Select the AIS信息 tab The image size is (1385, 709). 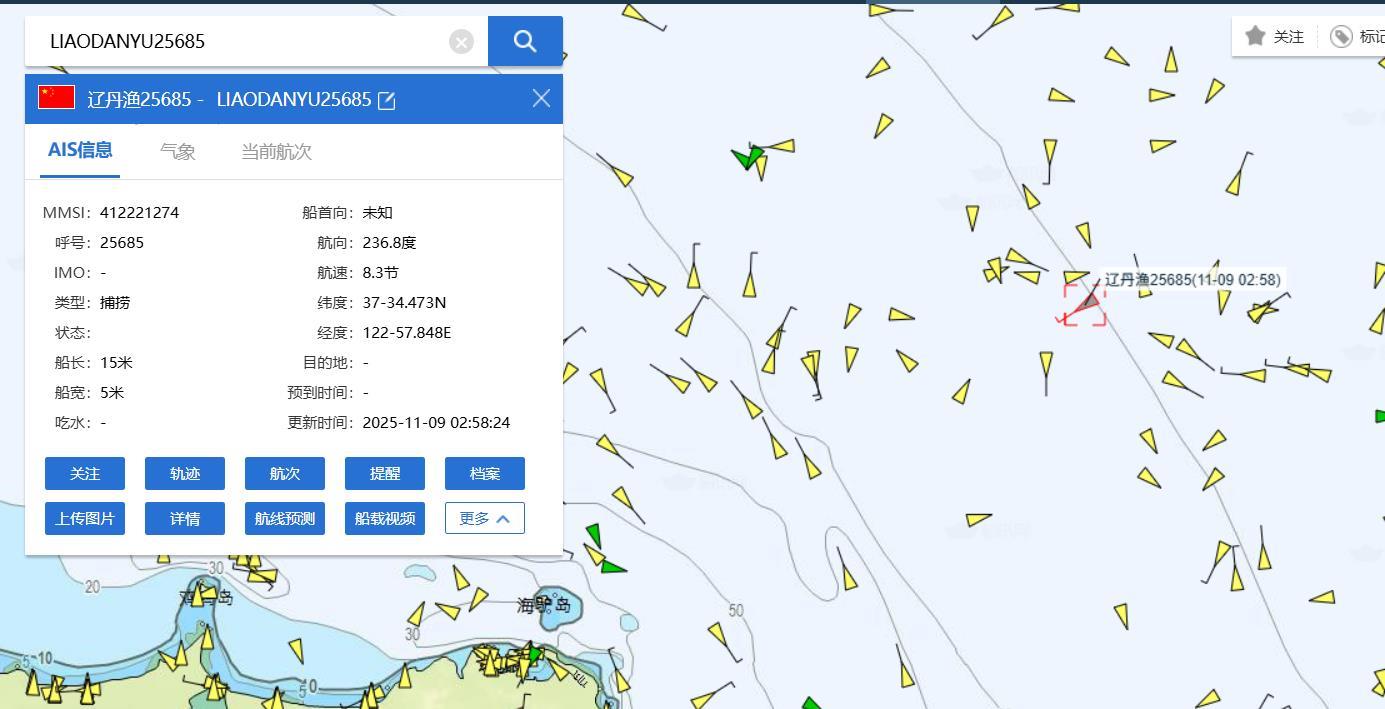pyautogui.click(x=80, y=150)
